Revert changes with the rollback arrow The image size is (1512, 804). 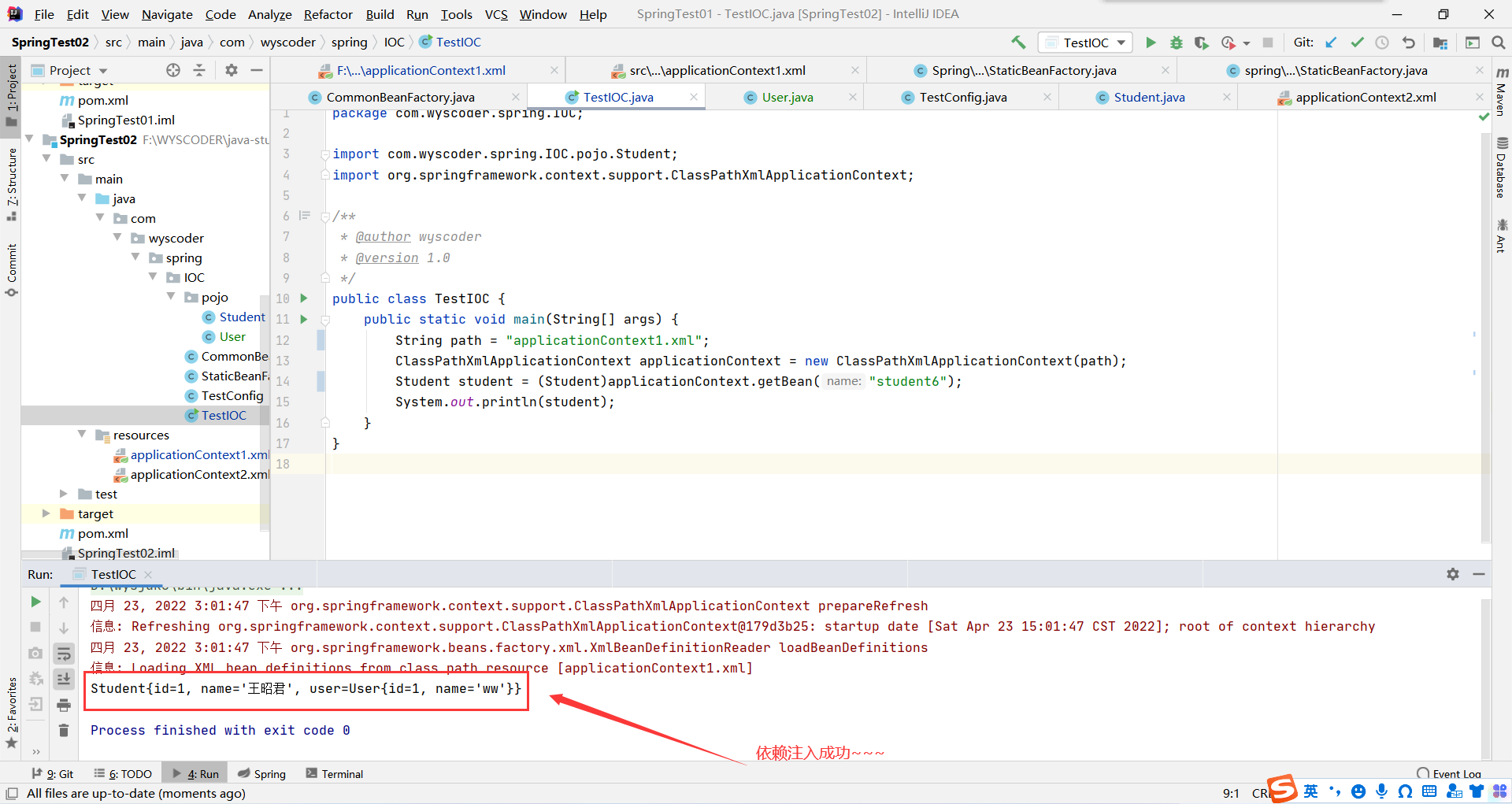[1408, 43]
